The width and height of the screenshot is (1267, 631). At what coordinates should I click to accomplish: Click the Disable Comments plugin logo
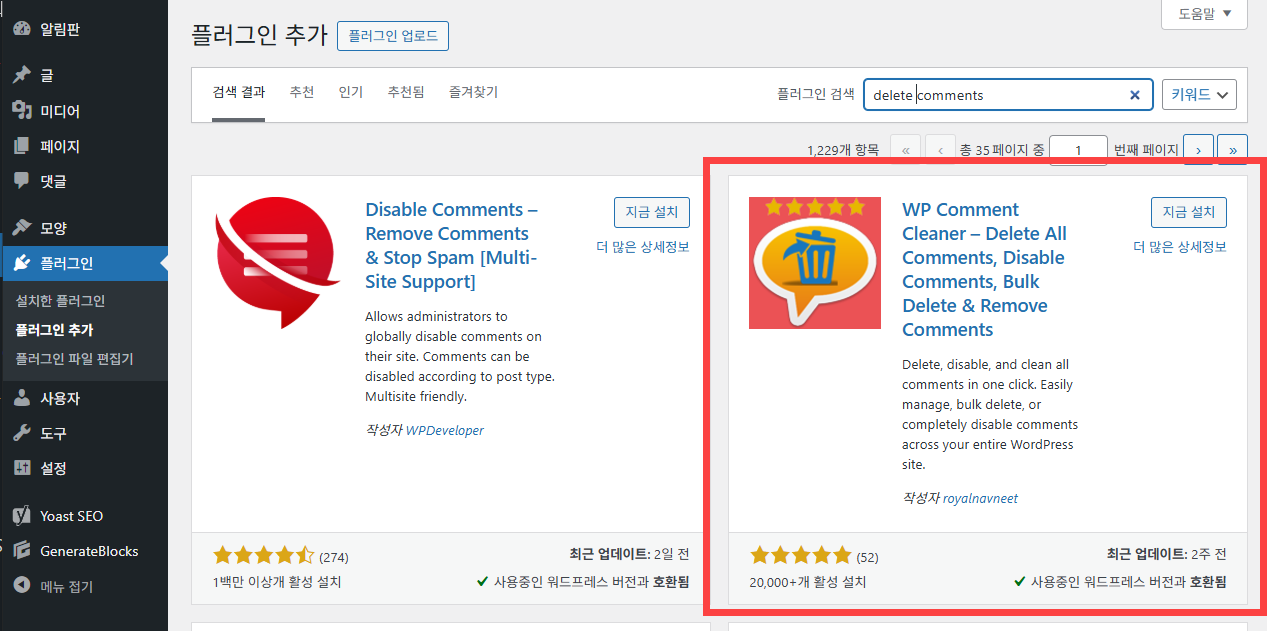point(278,263)
